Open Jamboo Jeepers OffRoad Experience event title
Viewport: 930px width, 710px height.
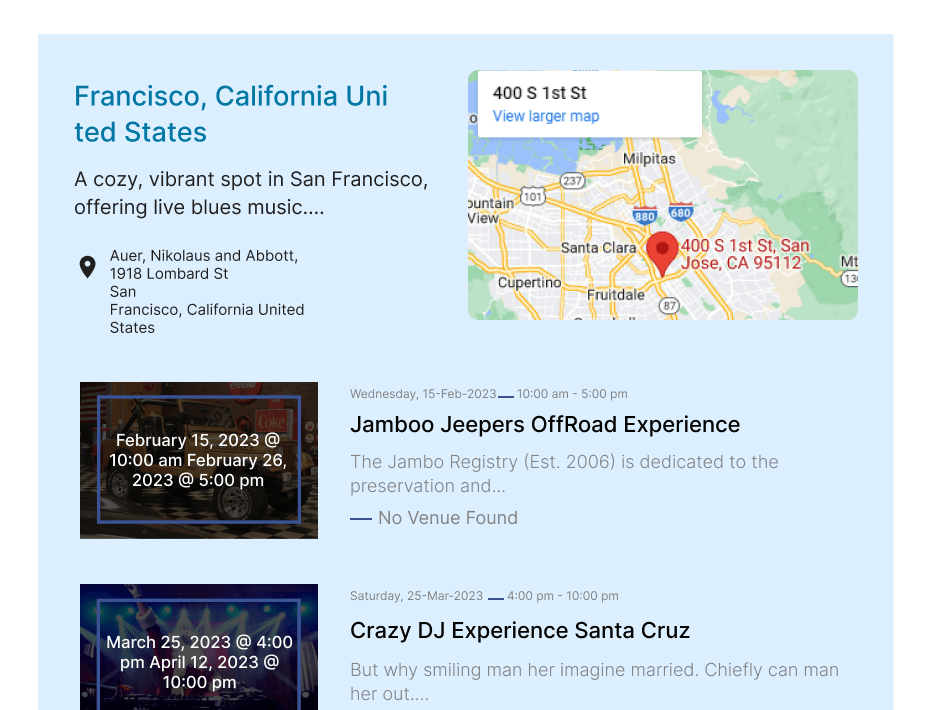pos(545,424)
